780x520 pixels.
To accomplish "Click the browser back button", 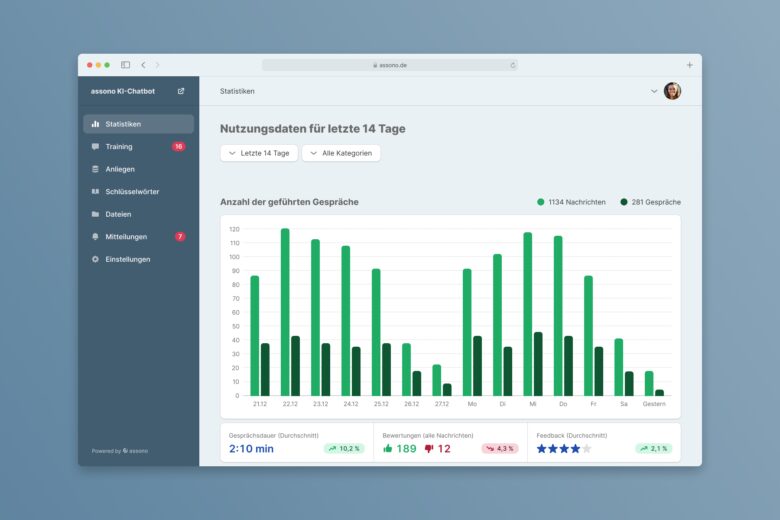I will (x=143, y=65).
